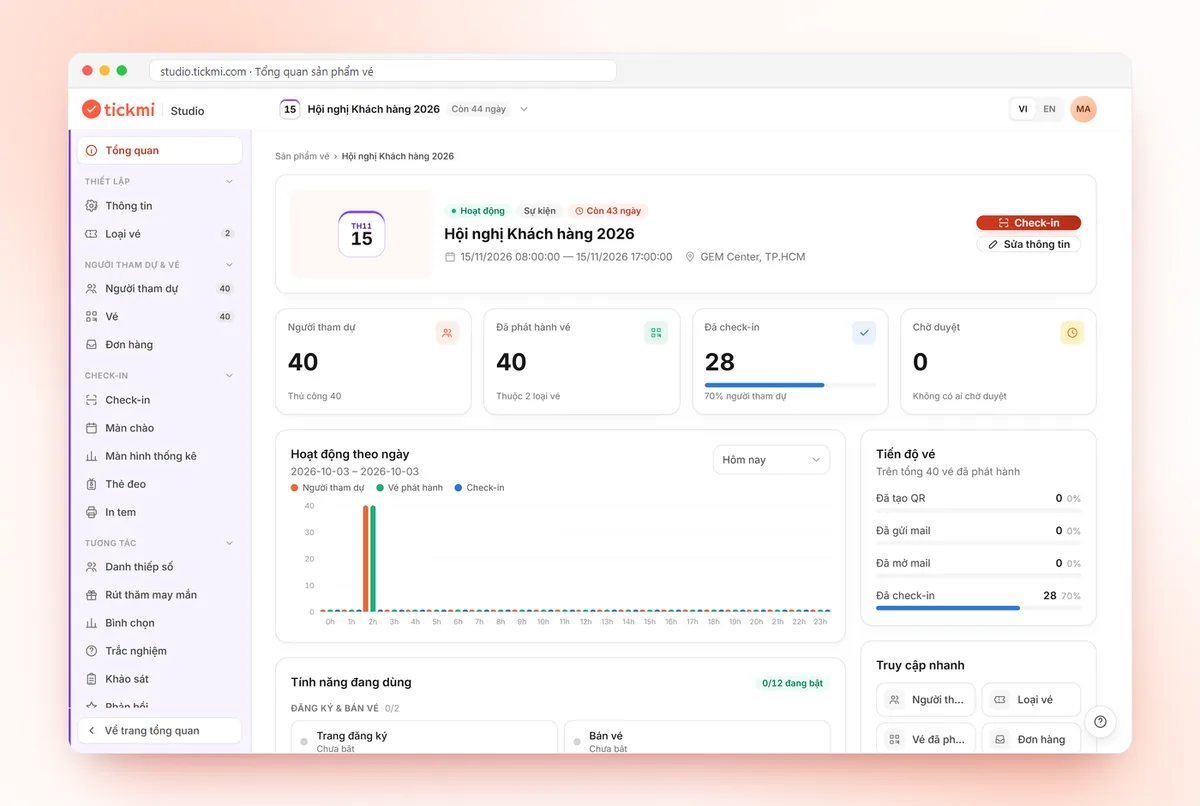Viewport: 1200px width, 806px height.
Task: Toggle Vé phát hành series in chart legend
Action: [x=409, y=488]
